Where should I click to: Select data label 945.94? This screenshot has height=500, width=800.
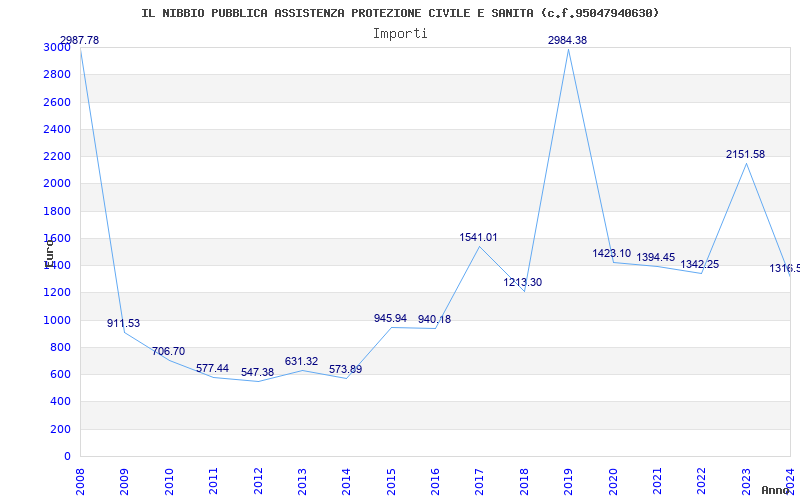[390, 318]
